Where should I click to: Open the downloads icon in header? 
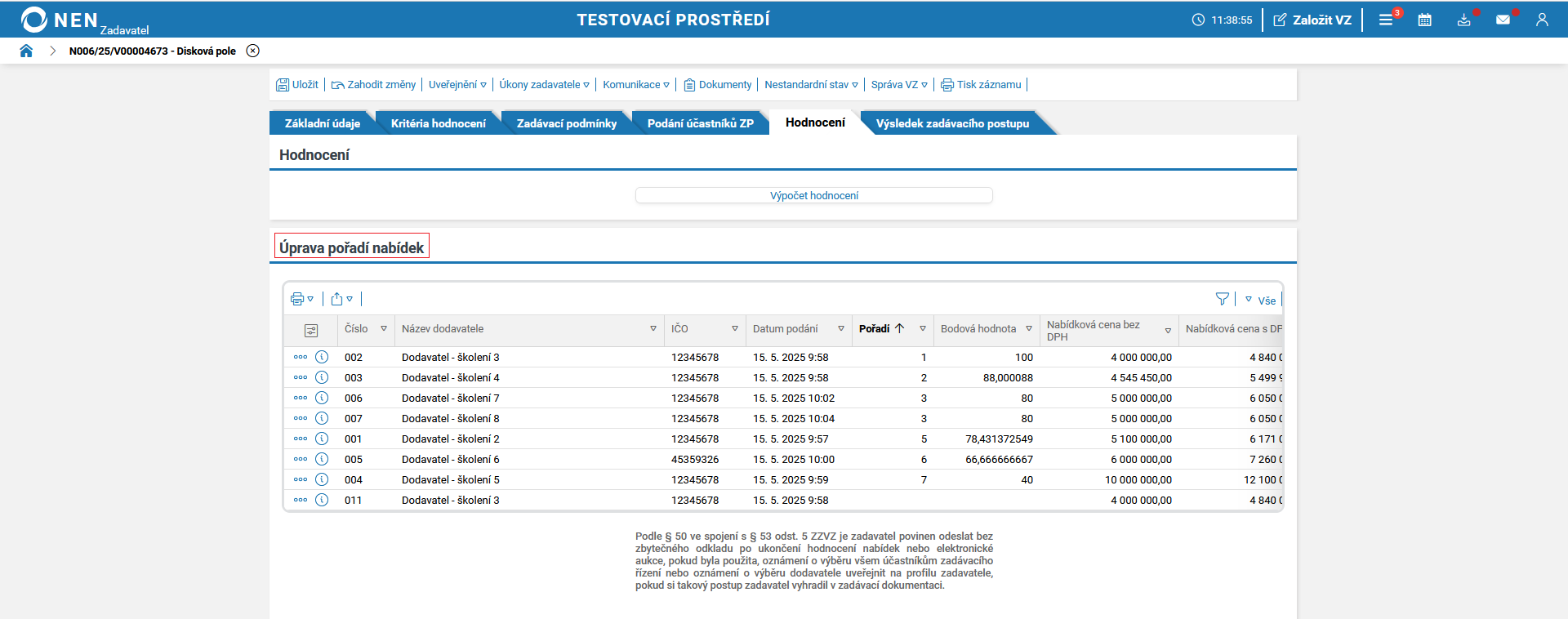click(x=1463, y=20)
